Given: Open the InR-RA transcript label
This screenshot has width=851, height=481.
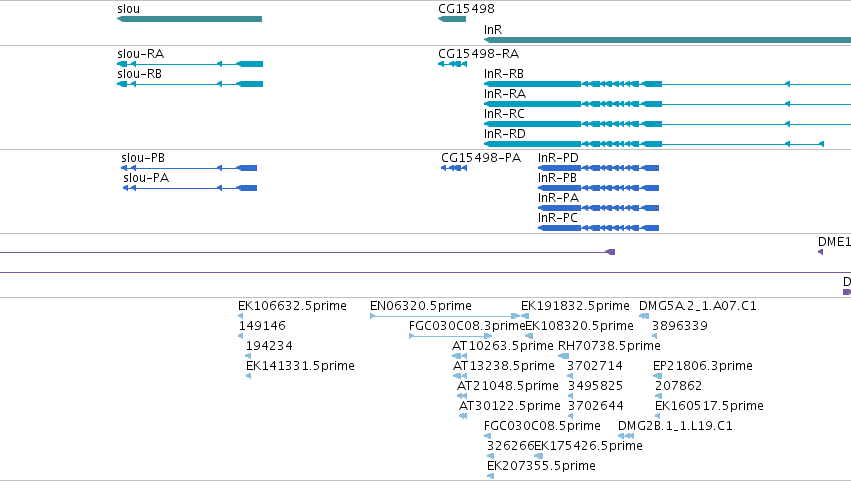Looking at the screenshot, I should 505,94.
